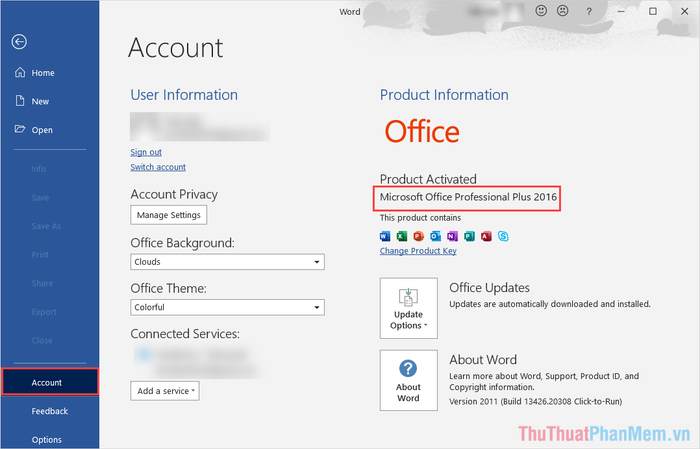Click the Office Theme label

point(168,288)
